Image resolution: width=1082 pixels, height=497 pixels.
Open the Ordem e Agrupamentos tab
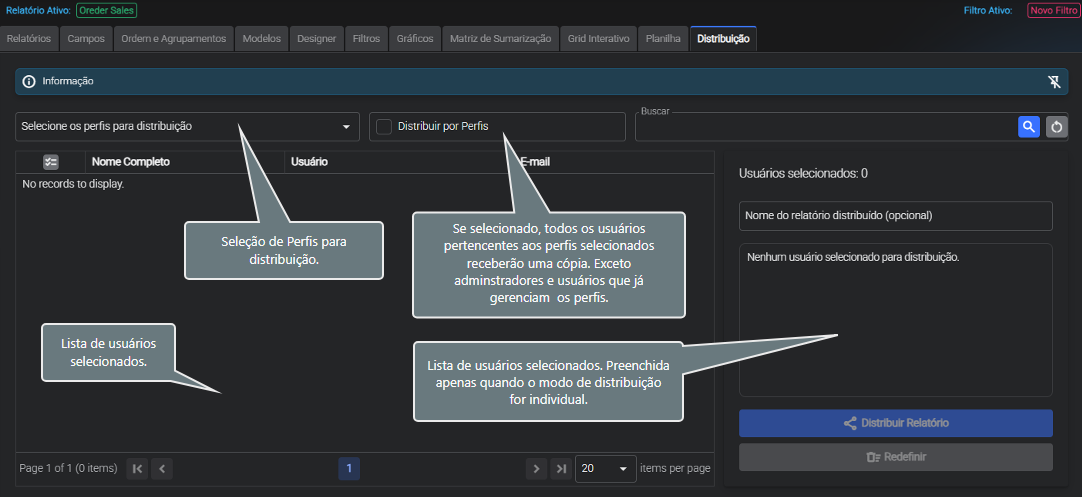[x=174, y=39]
